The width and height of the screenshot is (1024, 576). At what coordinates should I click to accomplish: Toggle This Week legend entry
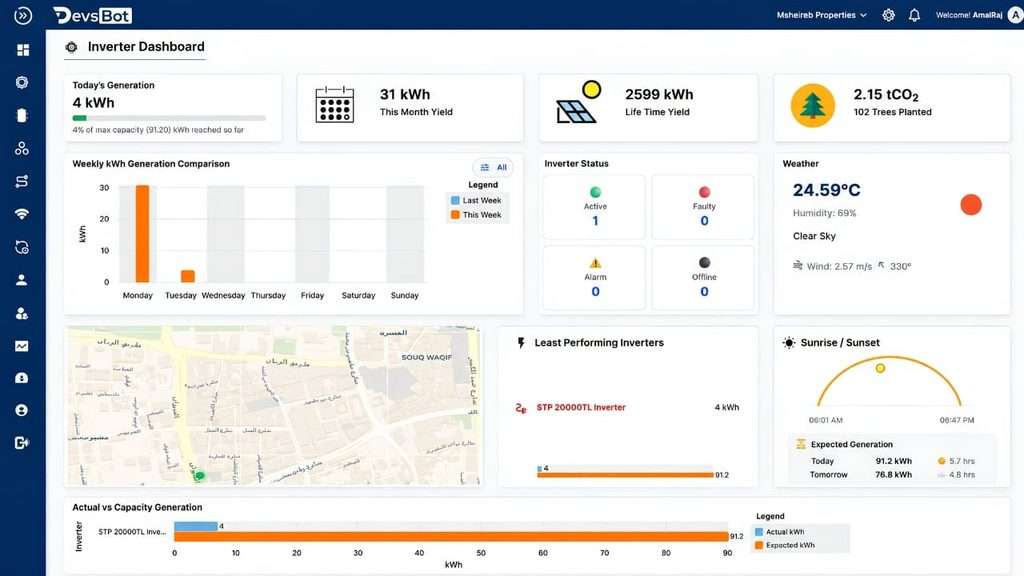476,215
